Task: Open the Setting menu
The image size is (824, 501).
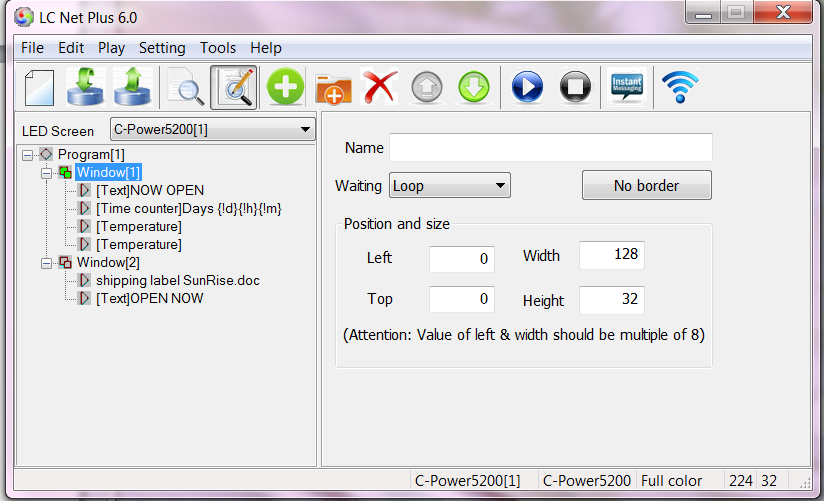Action: [x=162, y=48]
